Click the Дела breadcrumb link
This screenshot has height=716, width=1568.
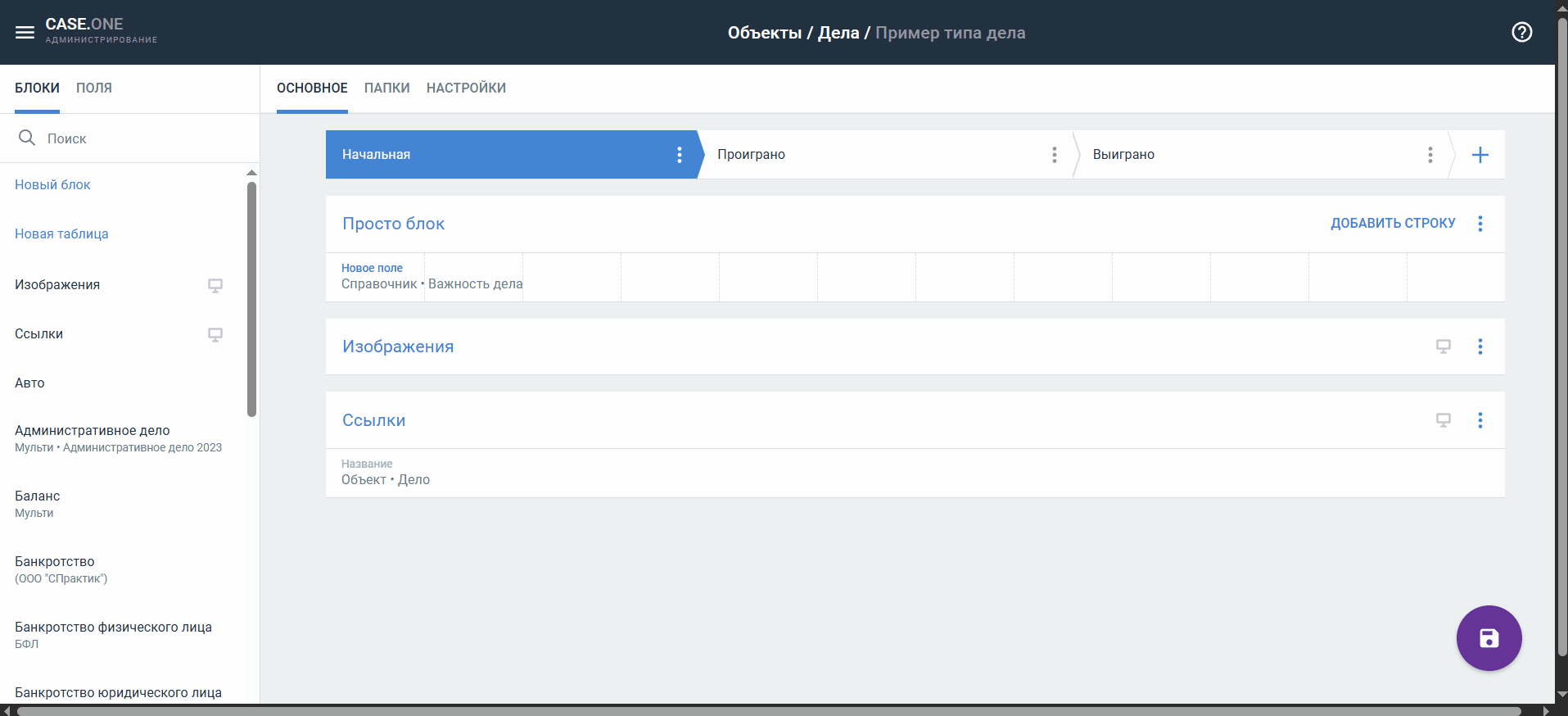coord(838,33)
